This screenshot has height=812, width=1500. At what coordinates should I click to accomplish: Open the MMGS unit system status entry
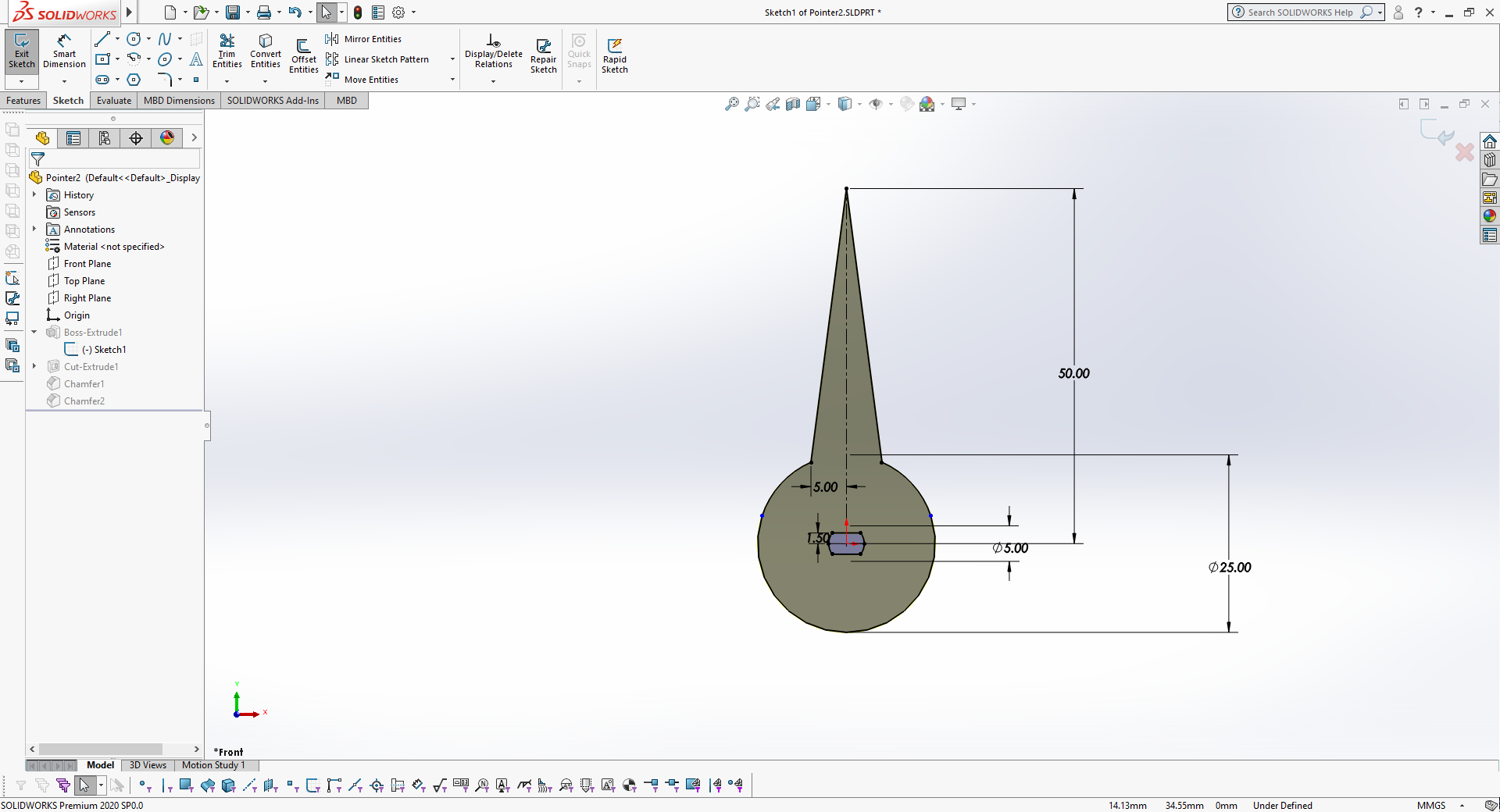tap(1431, 805)
